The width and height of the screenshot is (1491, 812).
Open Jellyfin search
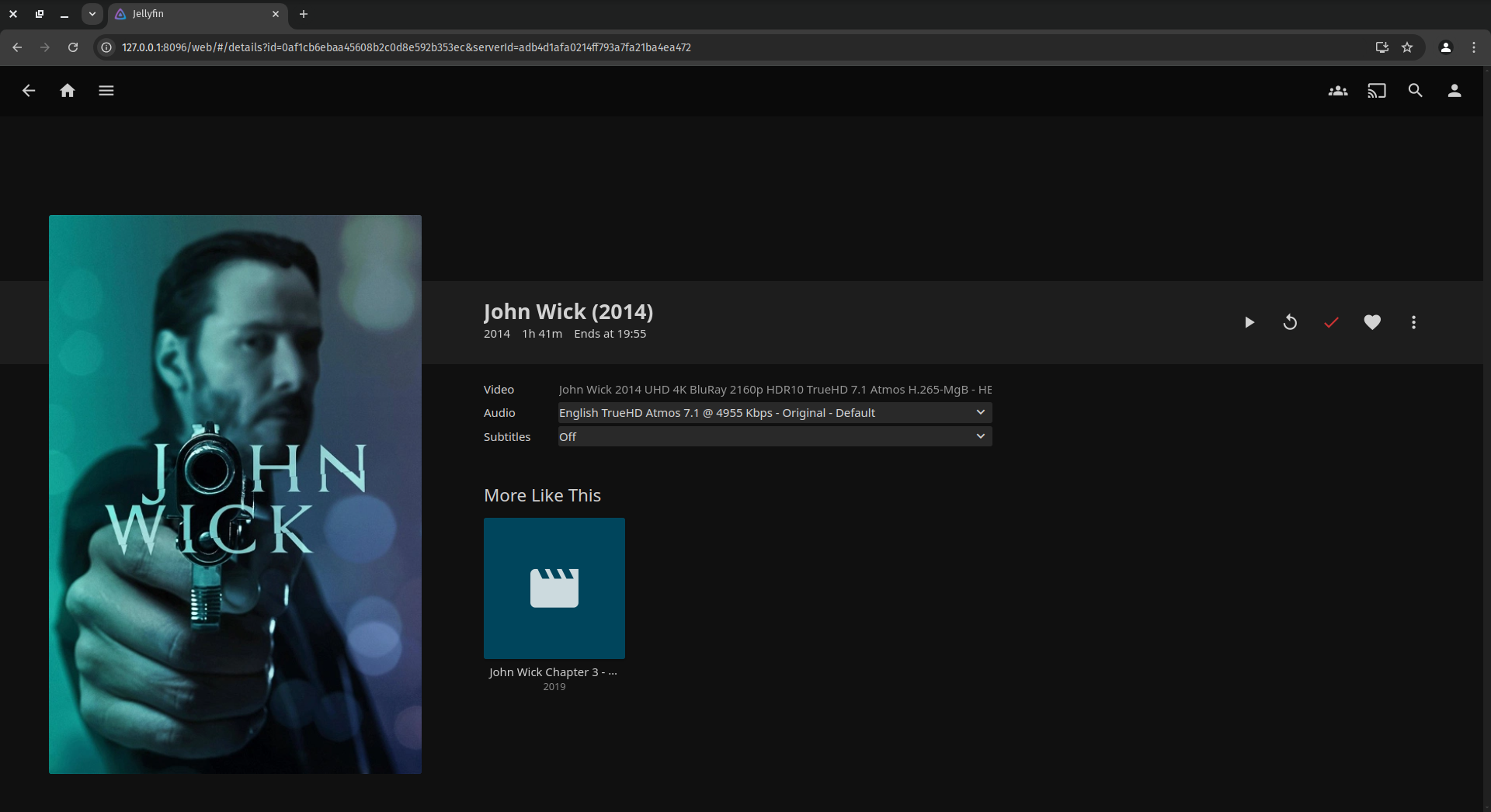pyautogui.click(x=1415, y=91)
